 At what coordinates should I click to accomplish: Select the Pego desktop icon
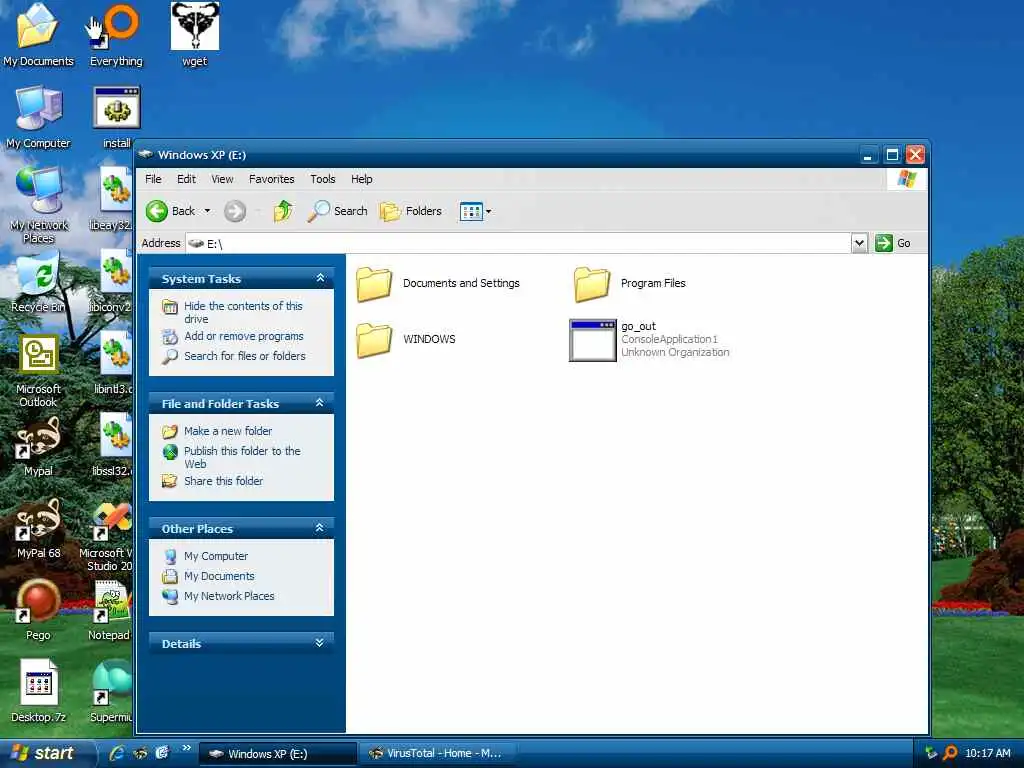(38, 611)
